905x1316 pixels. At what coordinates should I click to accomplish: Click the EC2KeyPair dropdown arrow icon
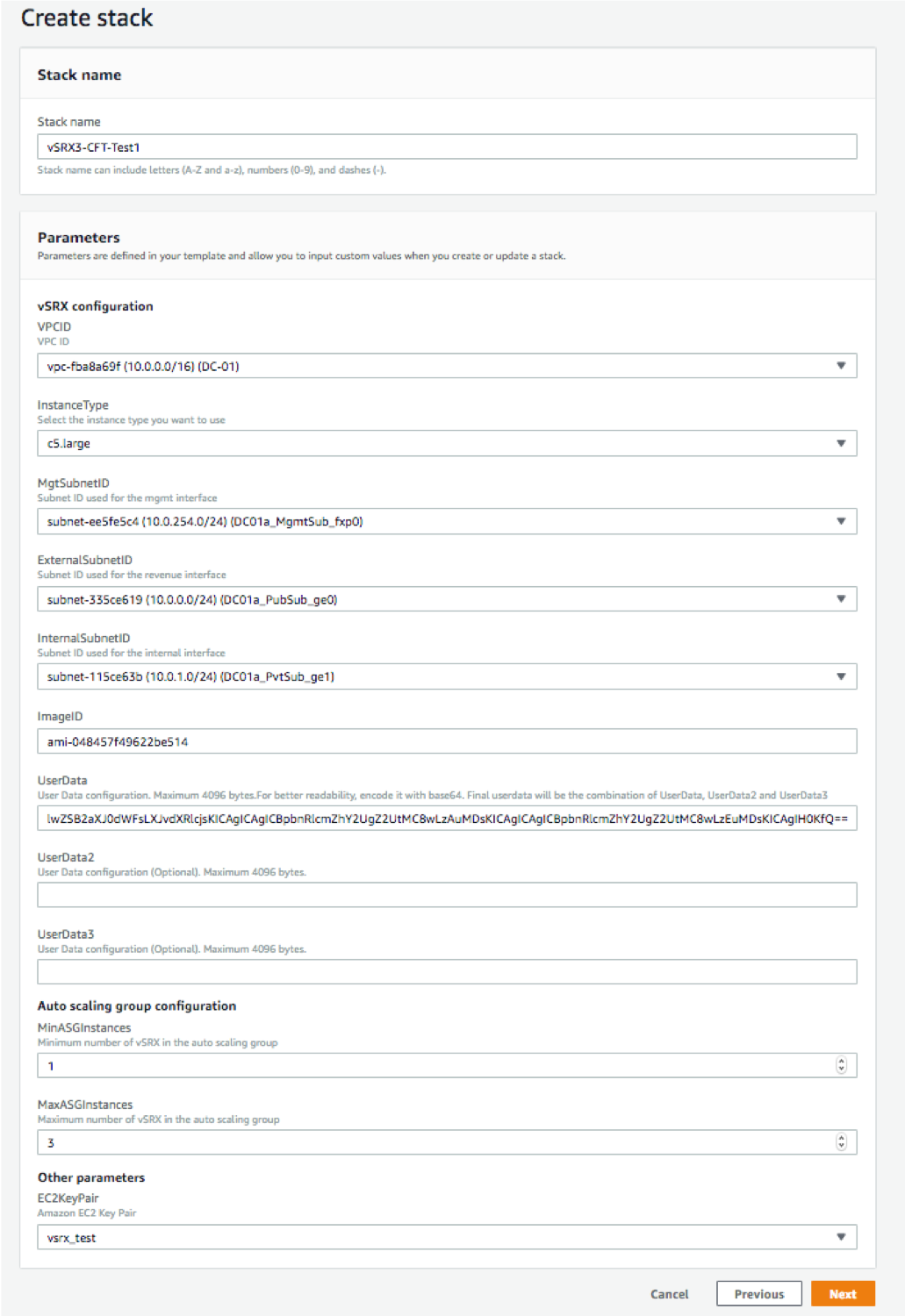pyautogui.click(x=841, y=1237)
